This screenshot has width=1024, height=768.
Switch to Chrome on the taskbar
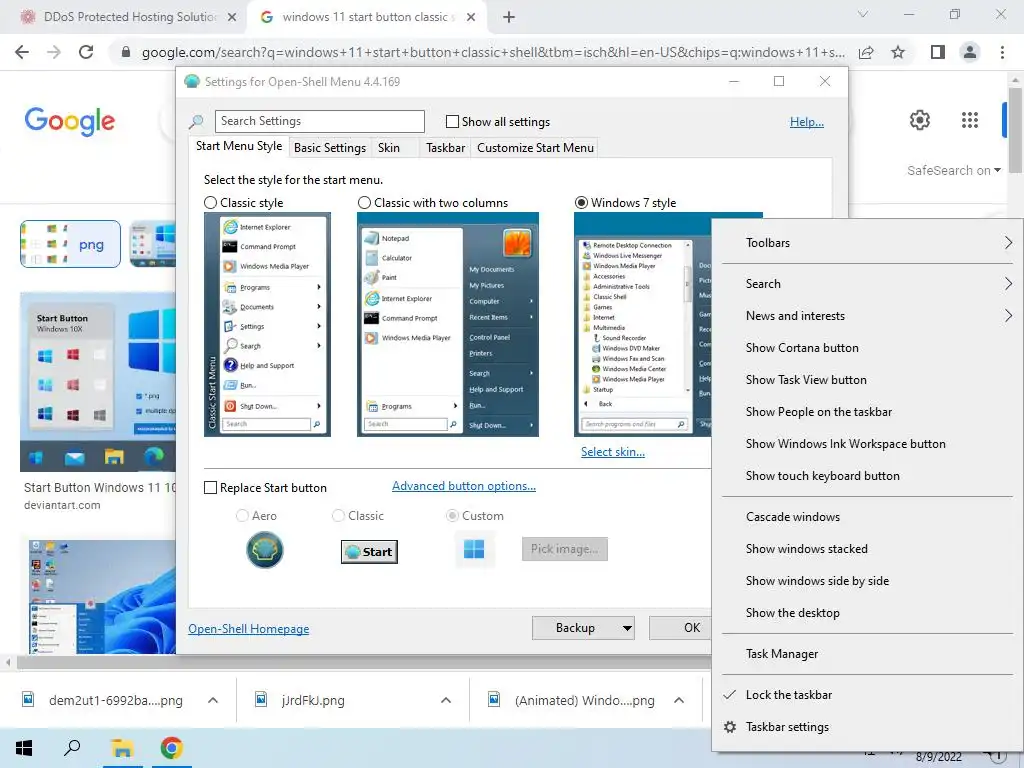[171, 748]
